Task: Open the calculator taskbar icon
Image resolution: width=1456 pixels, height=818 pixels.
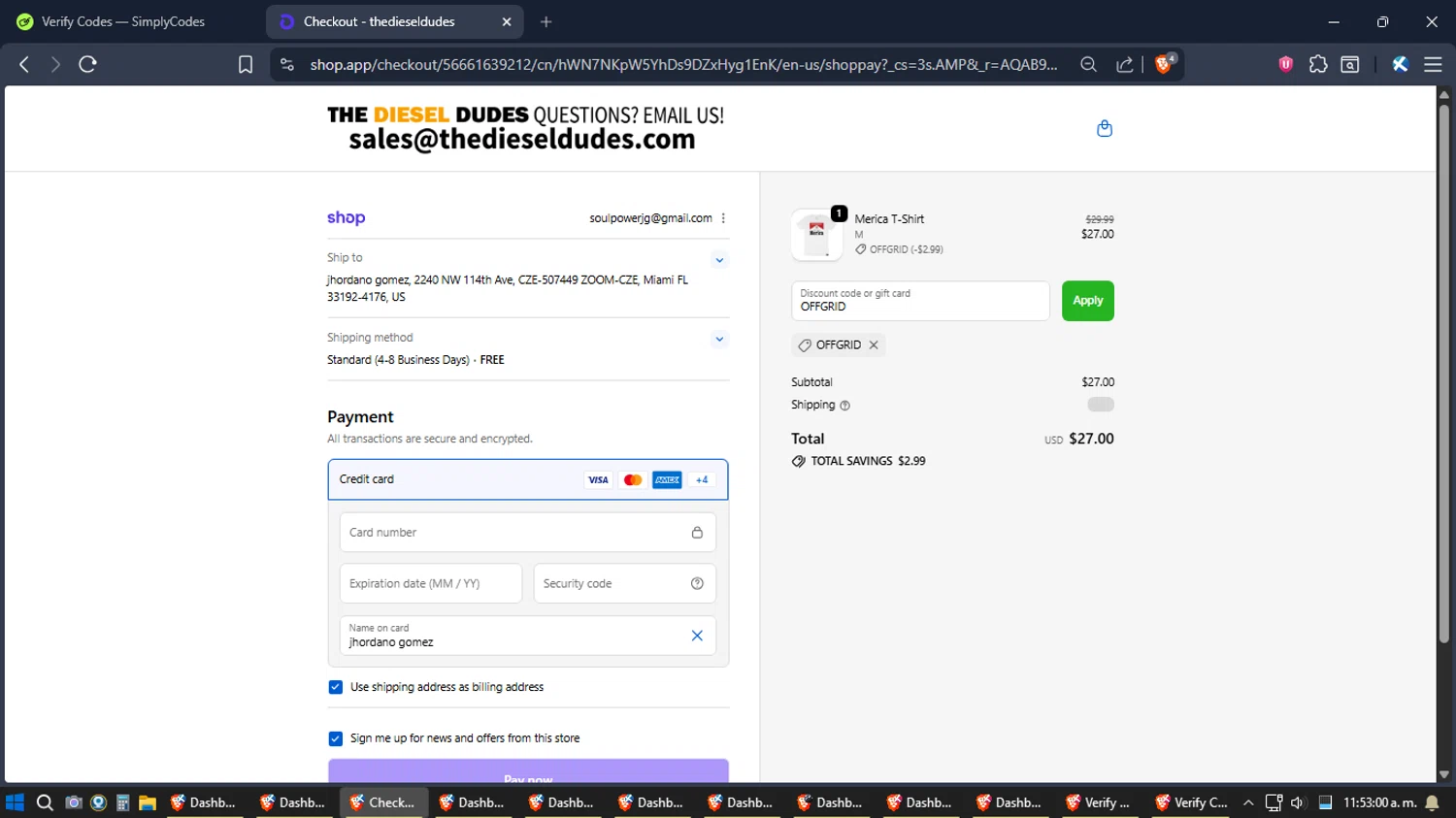Action: coord(122,802)
